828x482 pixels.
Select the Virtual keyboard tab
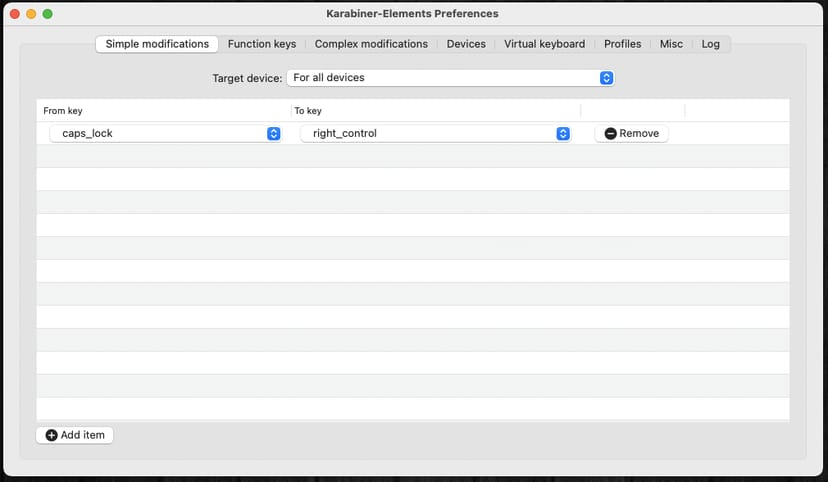(x=544, y=44)
